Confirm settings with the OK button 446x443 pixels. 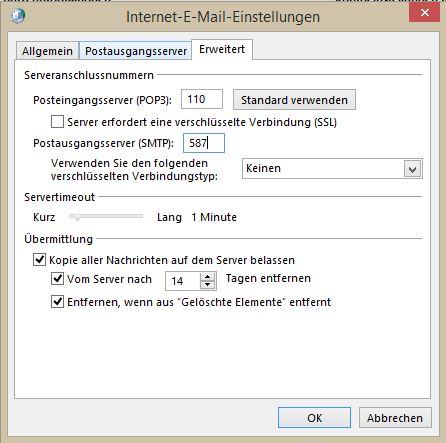[x=314, y=418]
